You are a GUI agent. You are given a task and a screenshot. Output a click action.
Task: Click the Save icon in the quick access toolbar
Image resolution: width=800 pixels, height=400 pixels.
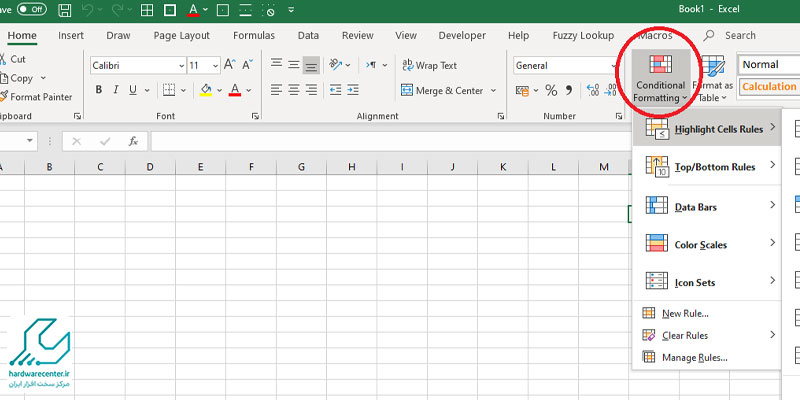click(65, 10)
